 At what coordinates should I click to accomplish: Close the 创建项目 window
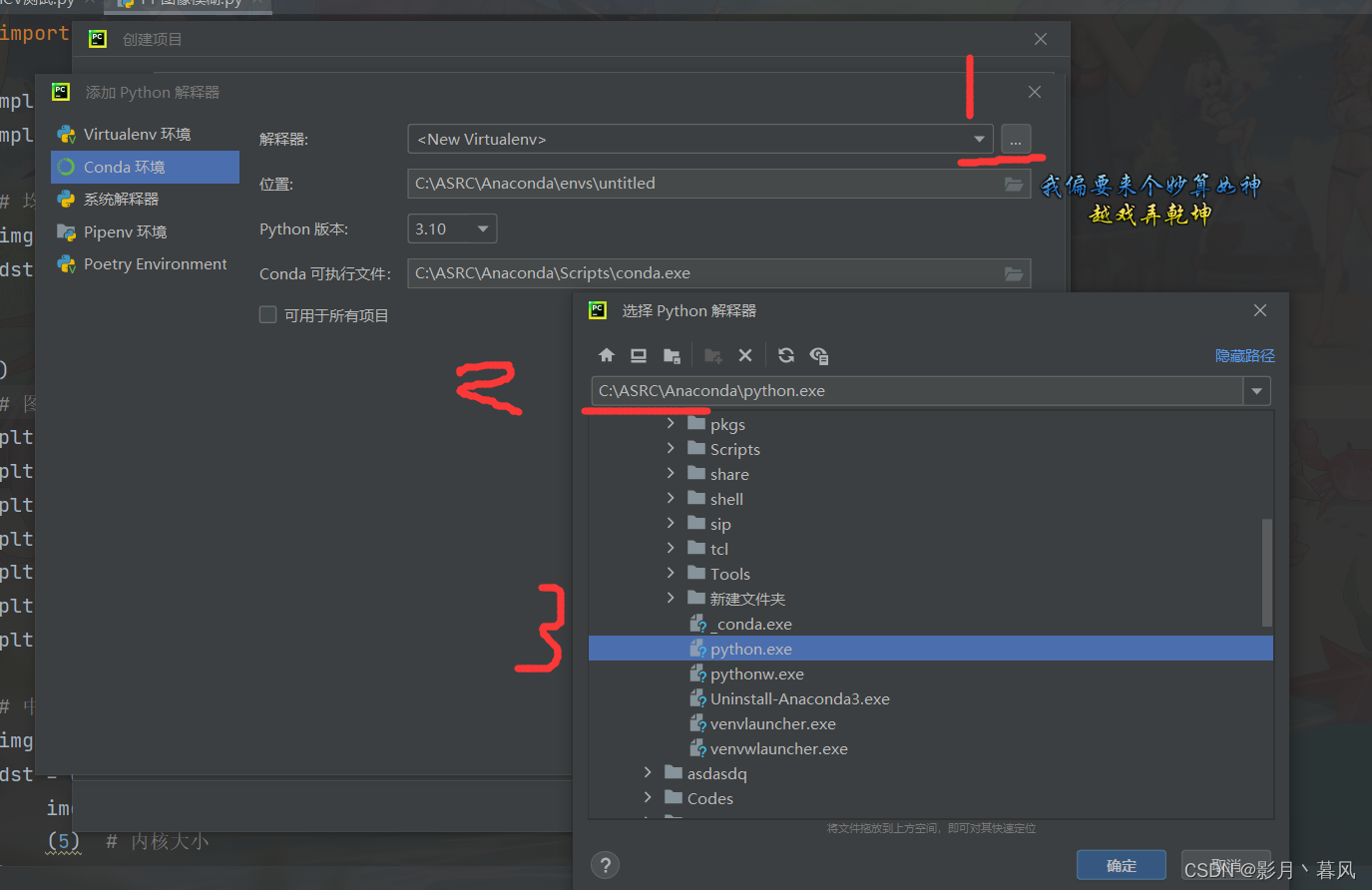[1041, 39]
